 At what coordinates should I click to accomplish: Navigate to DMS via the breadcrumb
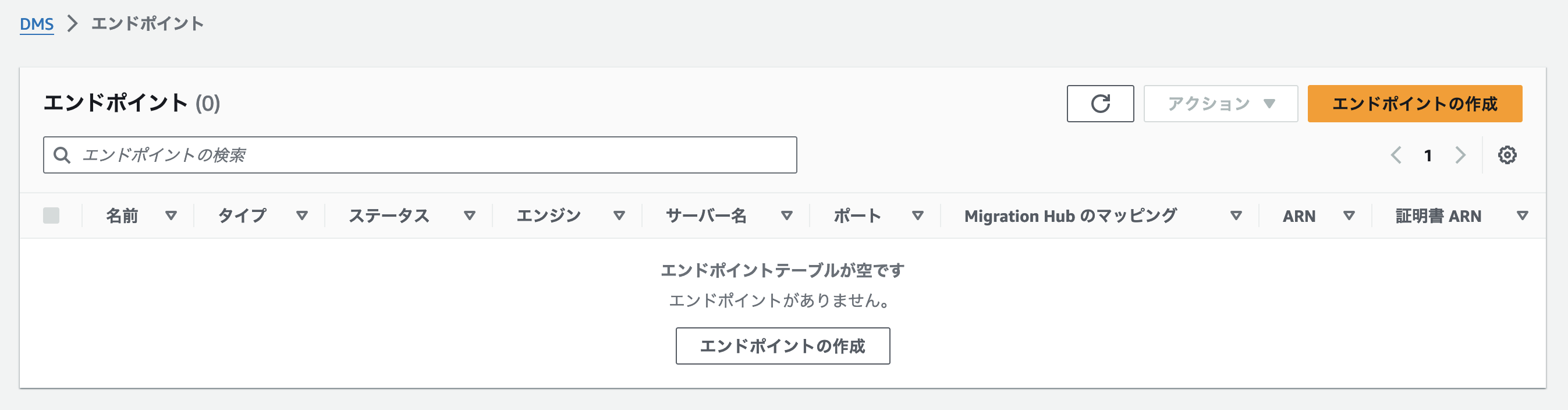(37, 24)
